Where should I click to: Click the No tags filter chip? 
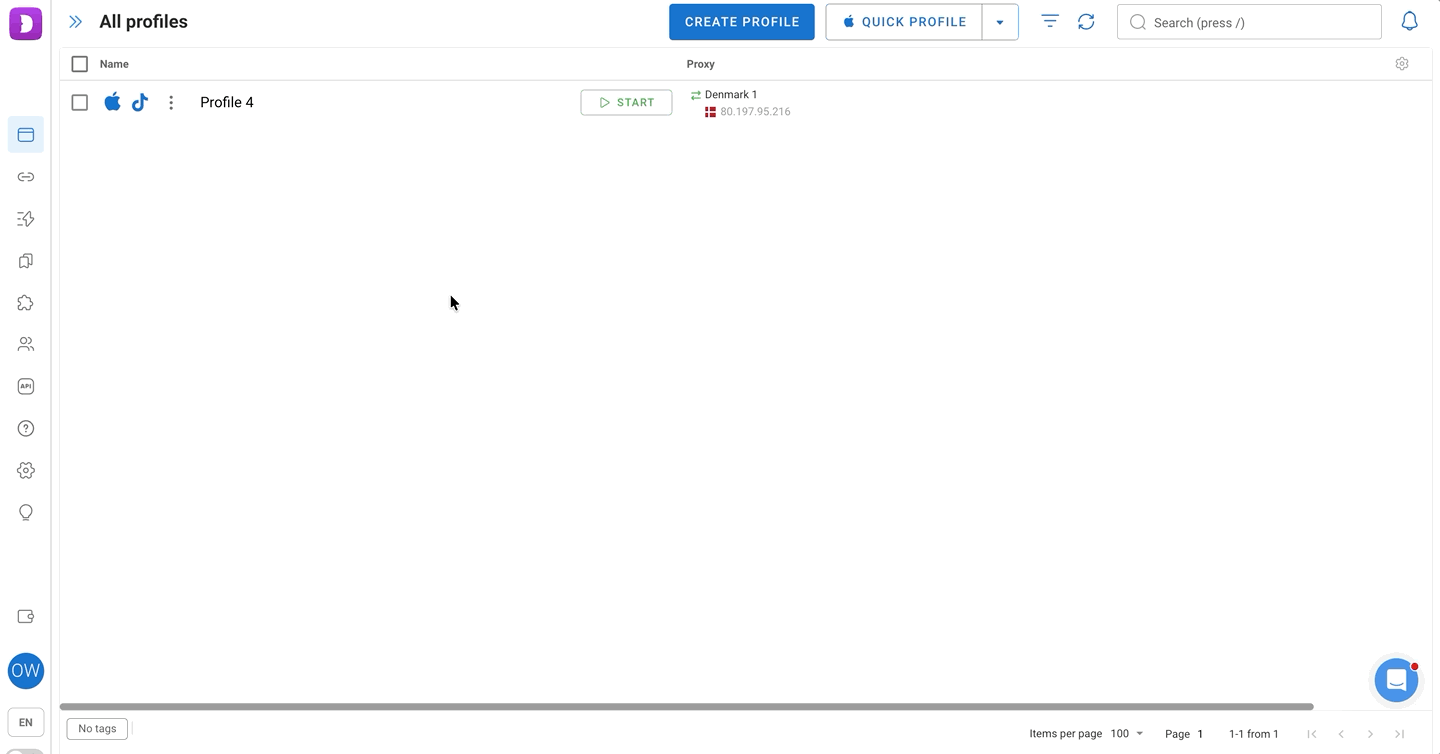97,729
